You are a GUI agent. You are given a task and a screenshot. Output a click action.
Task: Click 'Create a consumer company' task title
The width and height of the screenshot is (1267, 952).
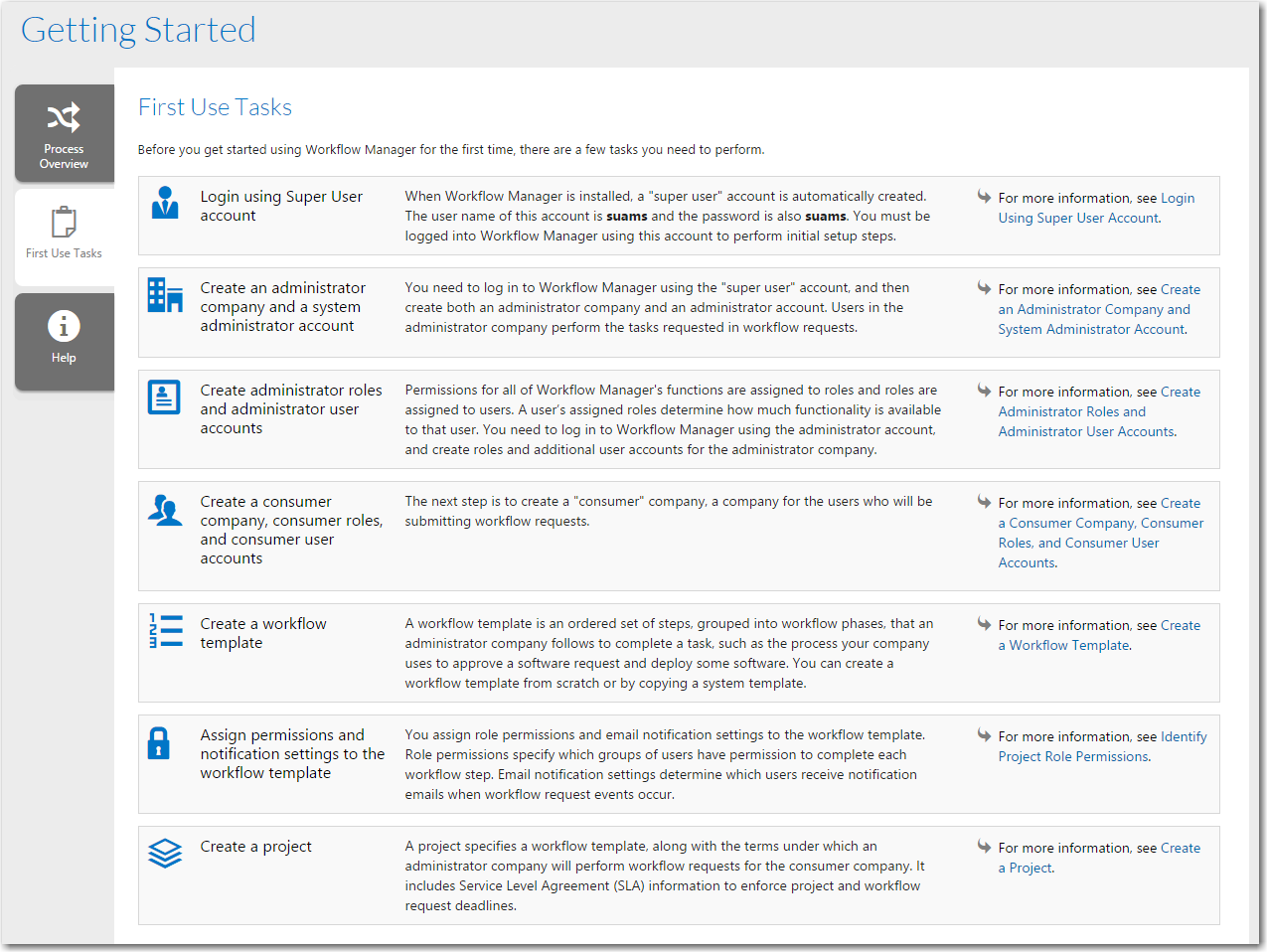pos(291,531)
